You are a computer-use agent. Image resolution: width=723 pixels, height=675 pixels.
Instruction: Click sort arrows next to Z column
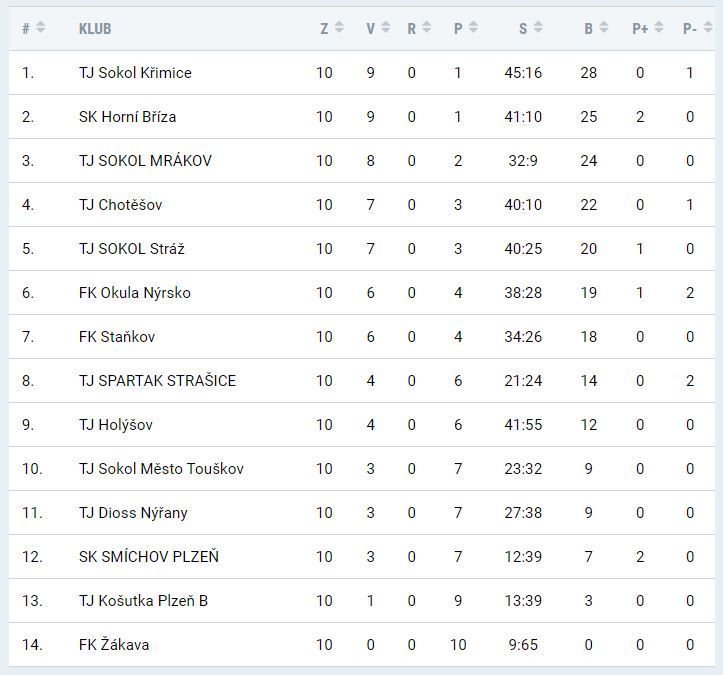pyautogui.click(x=339, y=28)
